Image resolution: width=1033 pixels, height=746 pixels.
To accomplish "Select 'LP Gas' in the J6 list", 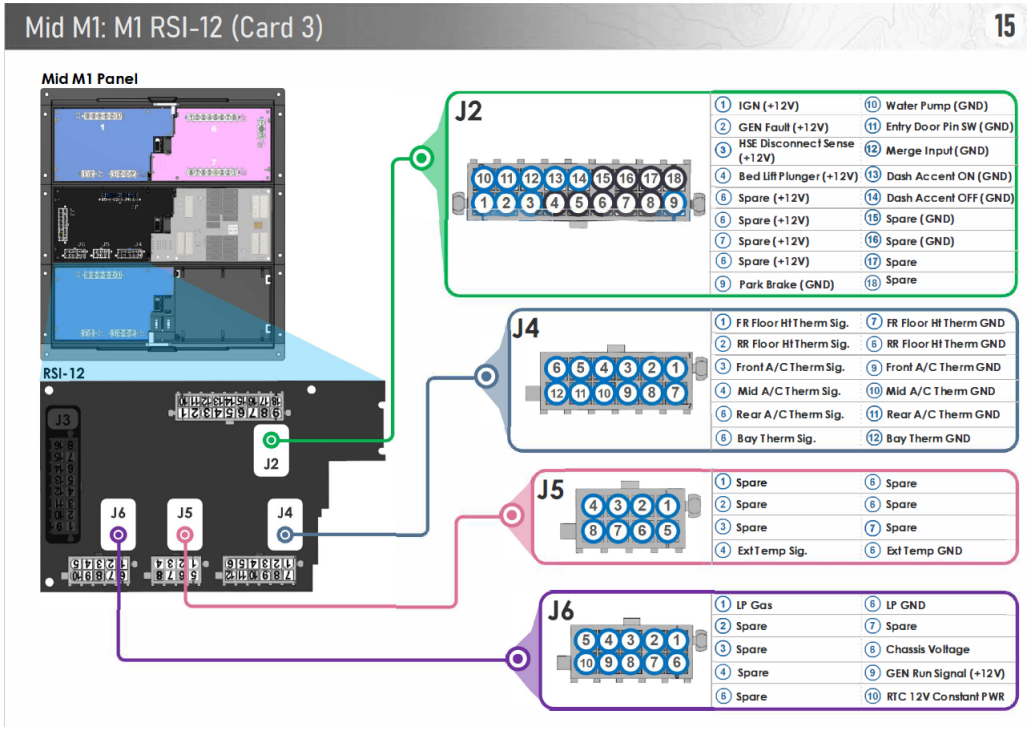I will pos(754,605).
